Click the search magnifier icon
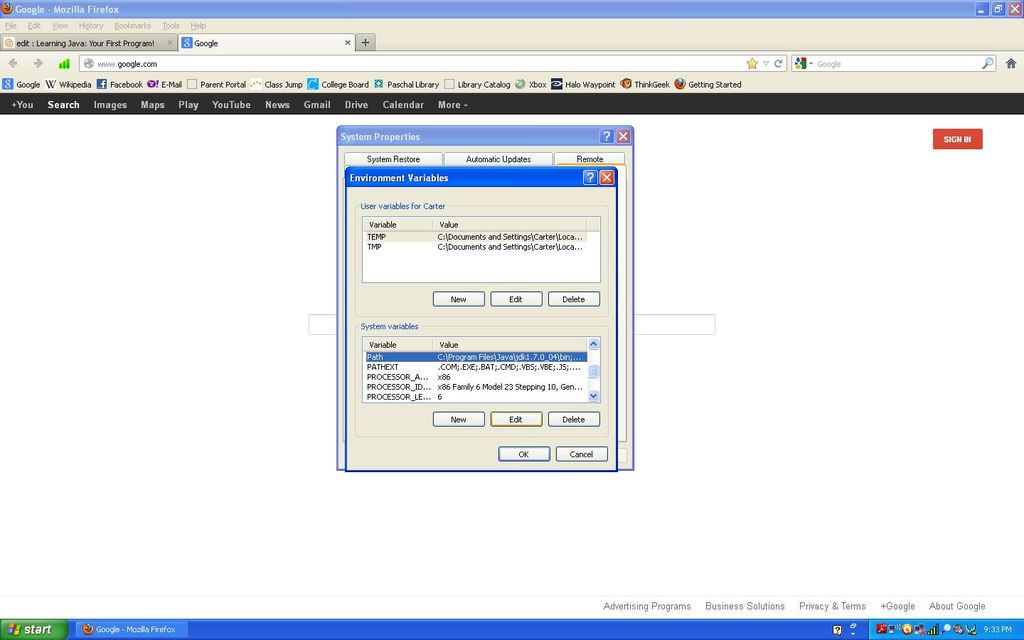 [987, 63]
